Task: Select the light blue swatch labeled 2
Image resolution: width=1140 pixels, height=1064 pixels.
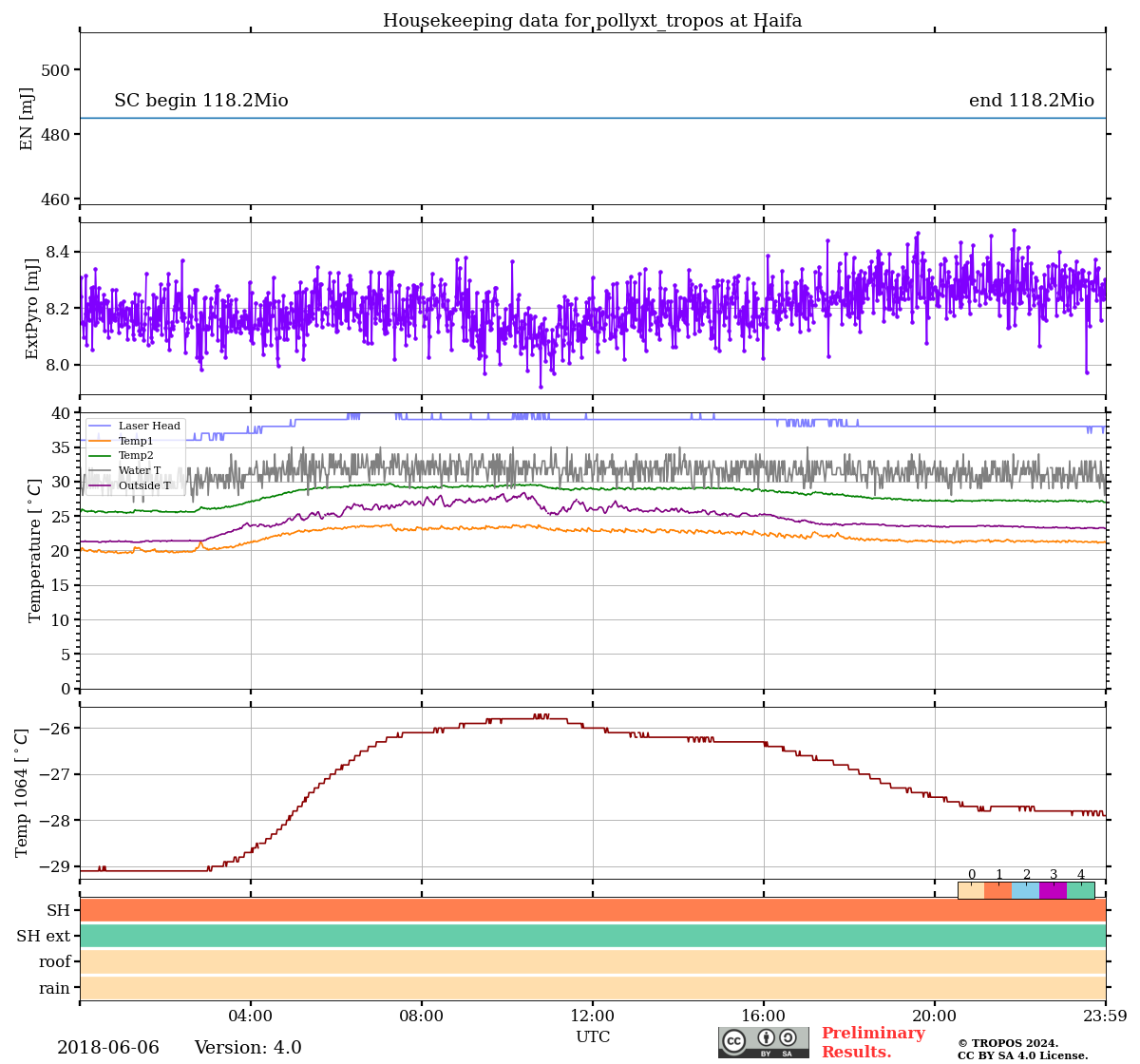Action: click(1026, 890)
